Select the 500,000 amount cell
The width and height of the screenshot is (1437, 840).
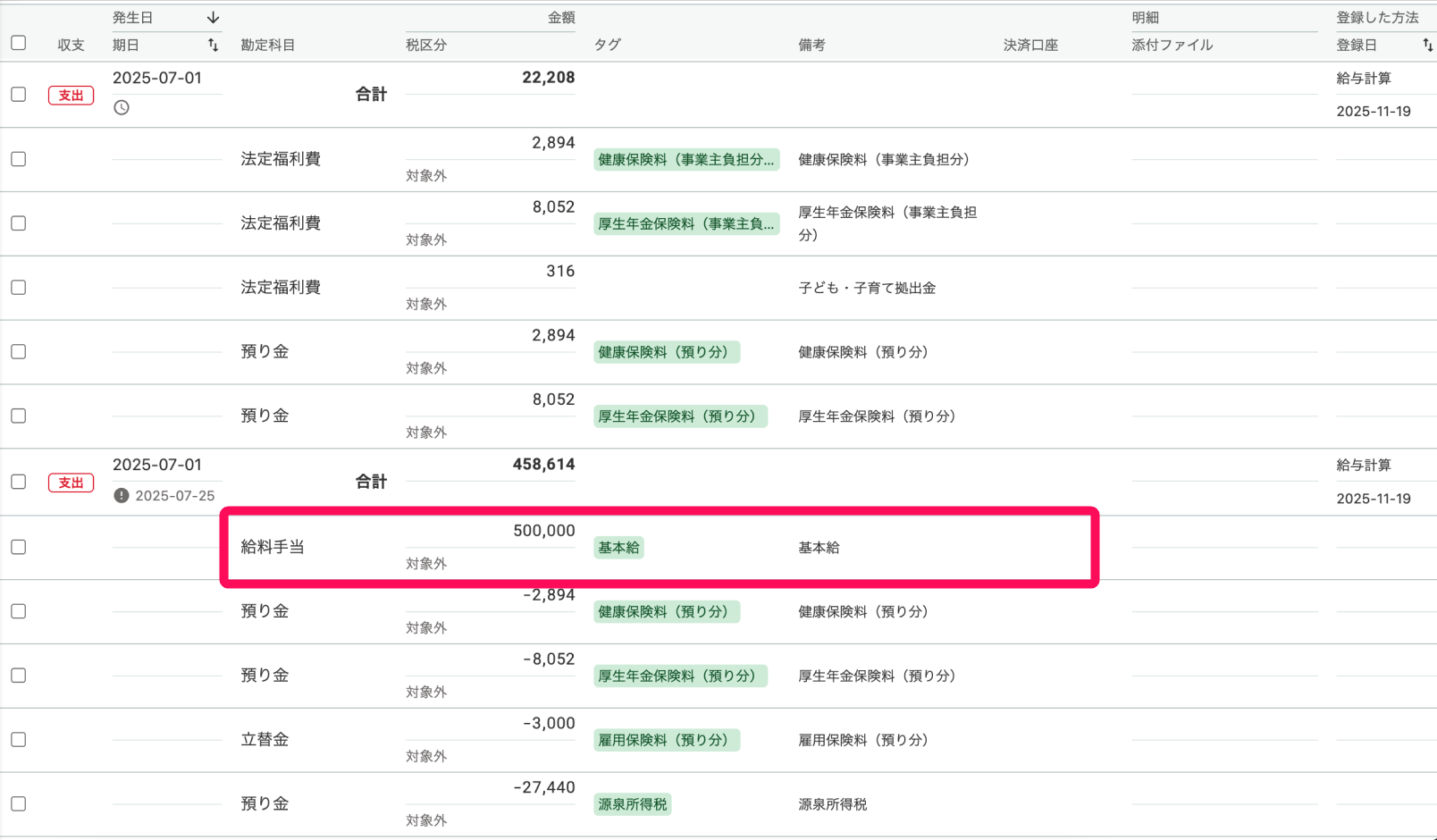point(544,531)
